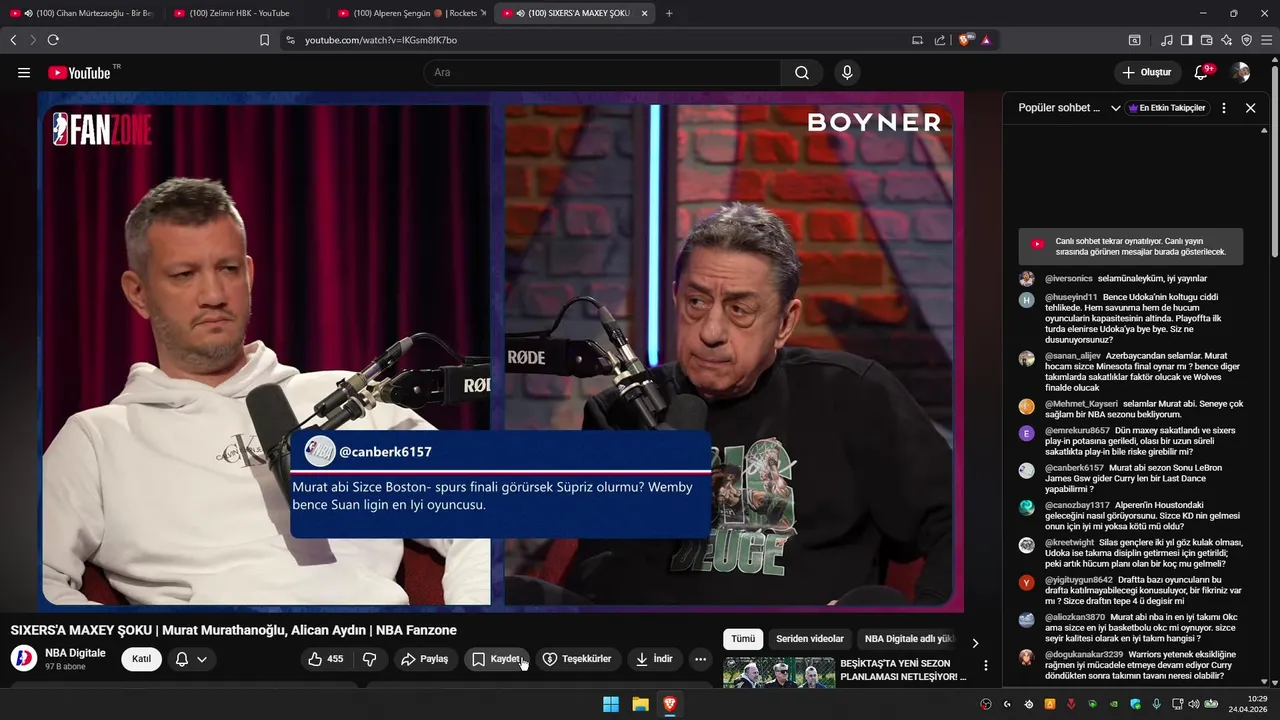The height and width of the screenshot is (720, 1280).
Task: Click the Brave Shields lion icon
Action: click(964, 40)
